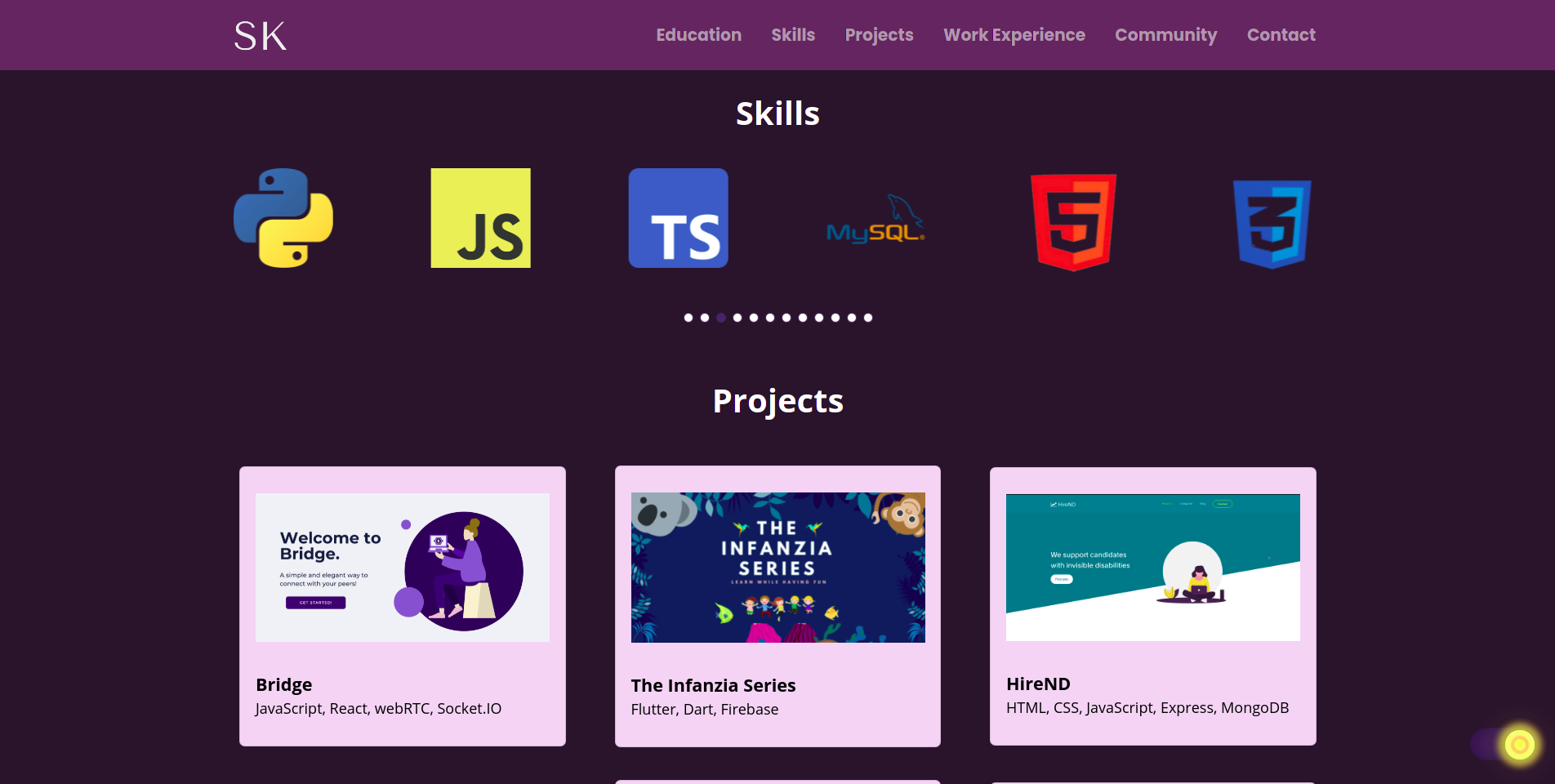Open the Projects nav item
This screenshot has height=784, width=1555.
(879, 34)
